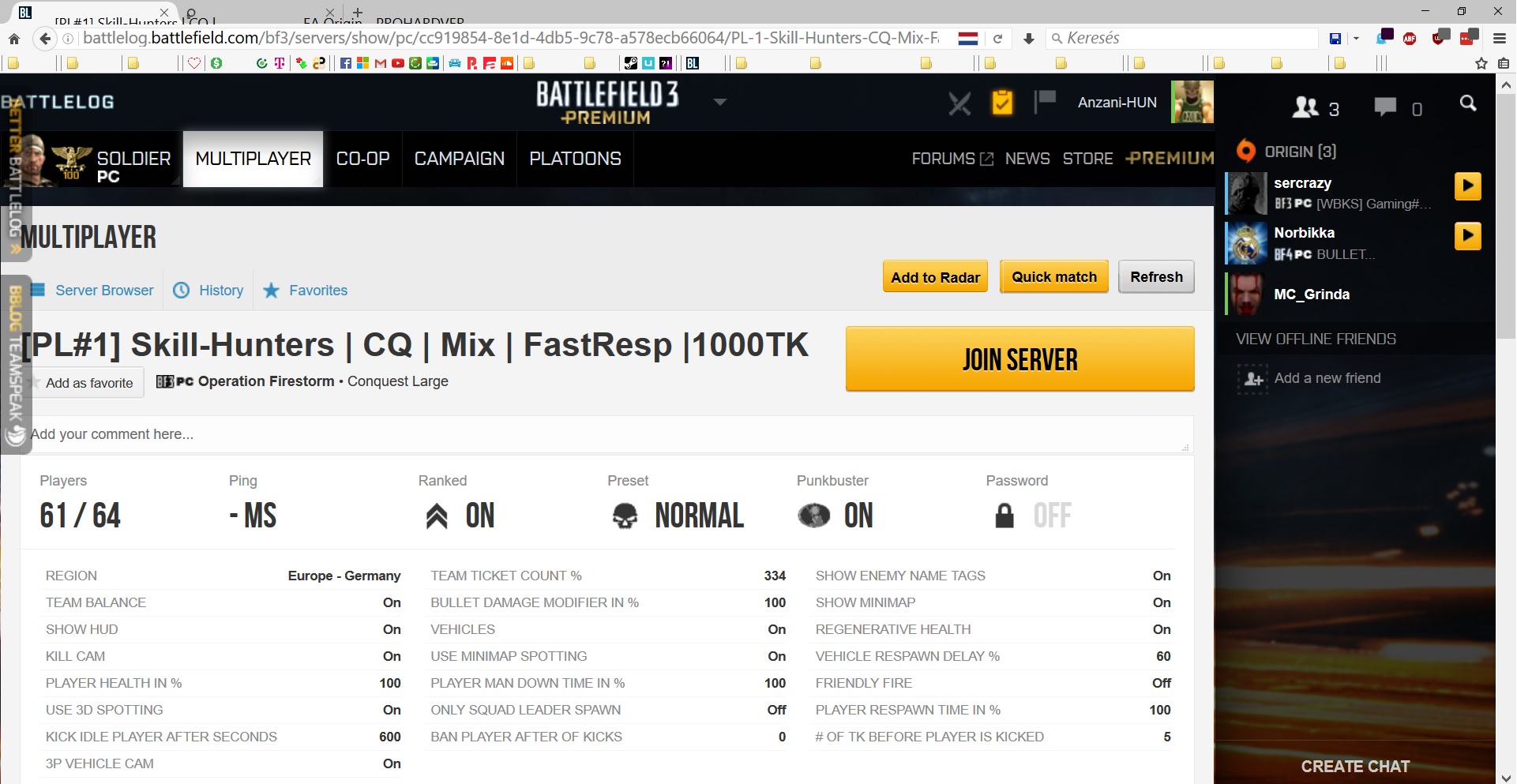Select the Multiplayer tab
Image resolution: width=1517 pixels, height=784 pixels.
point(253,159)
